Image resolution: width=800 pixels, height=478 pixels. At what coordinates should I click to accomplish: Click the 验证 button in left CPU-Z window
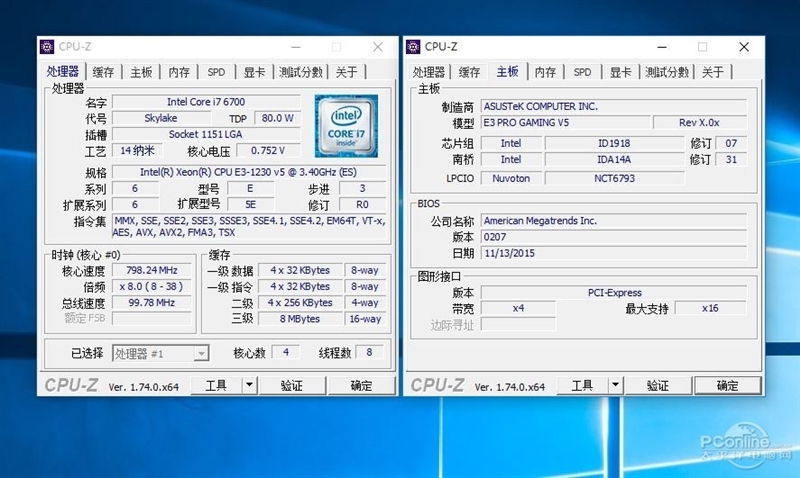292,385
